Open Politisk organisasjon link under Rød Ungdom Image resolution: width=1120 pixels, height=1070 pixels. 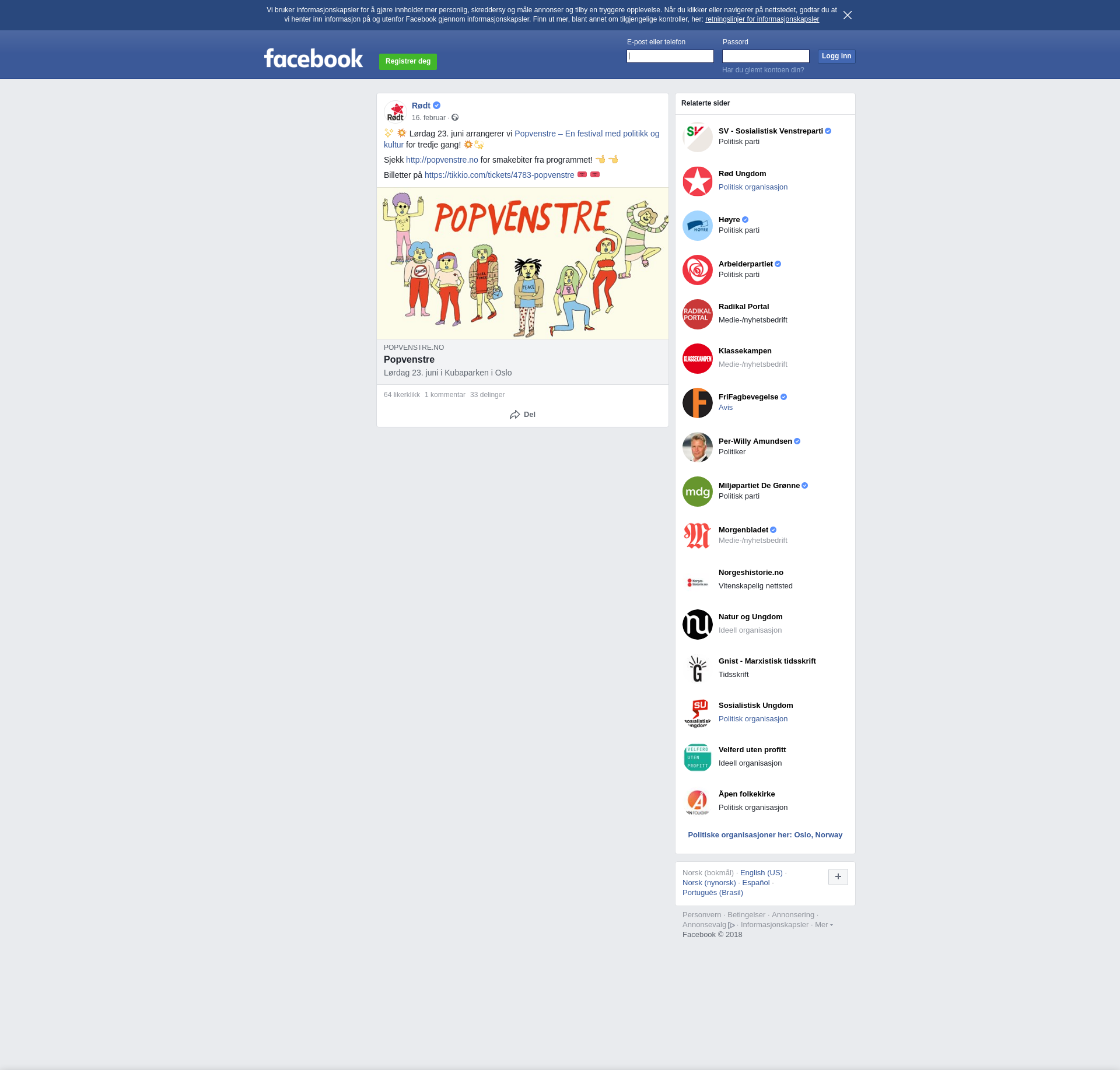tap(753, 187)
